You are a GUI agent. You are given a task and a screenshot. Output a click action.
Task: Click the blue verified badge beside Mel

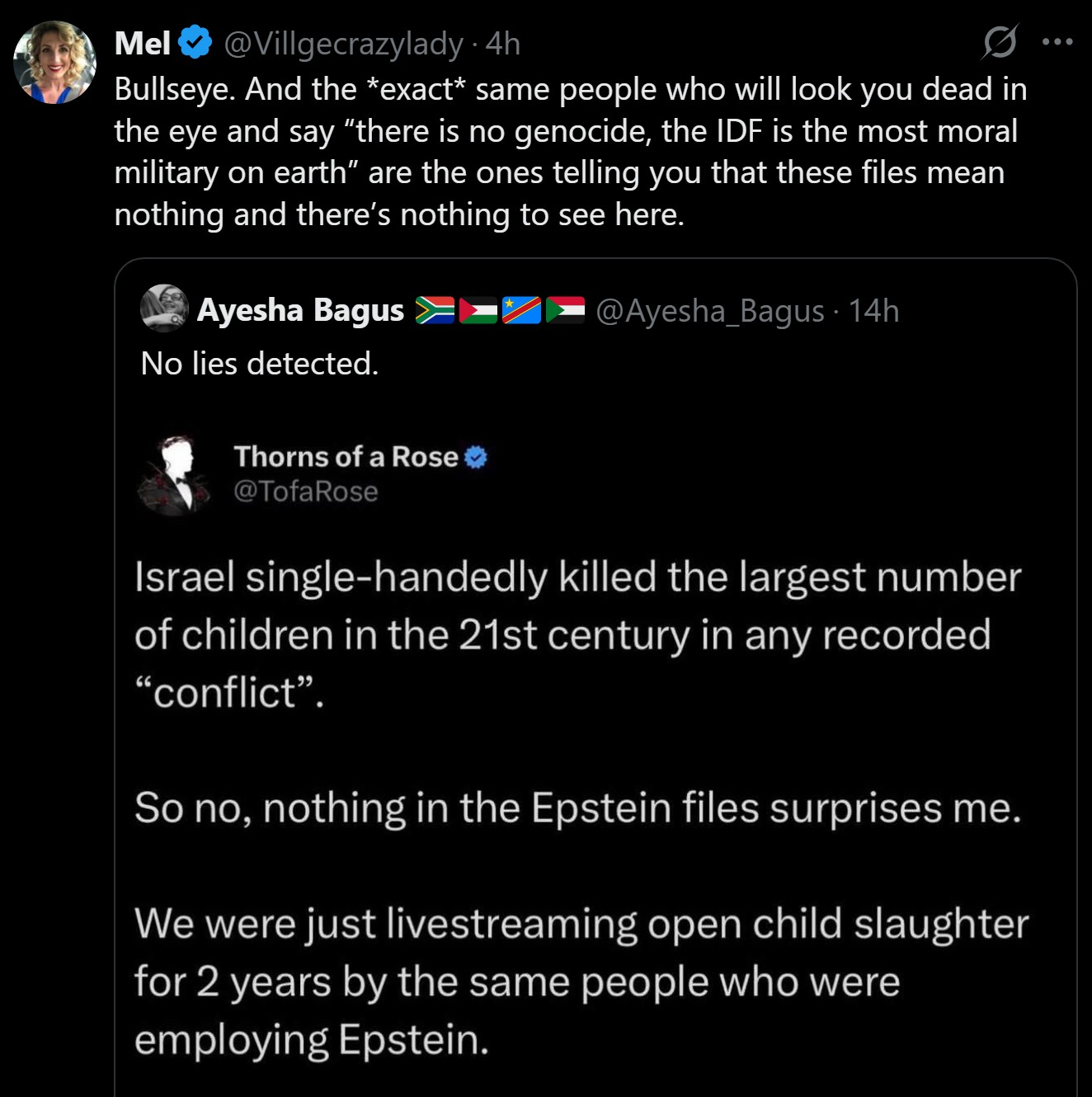click(x=195, y=43)
